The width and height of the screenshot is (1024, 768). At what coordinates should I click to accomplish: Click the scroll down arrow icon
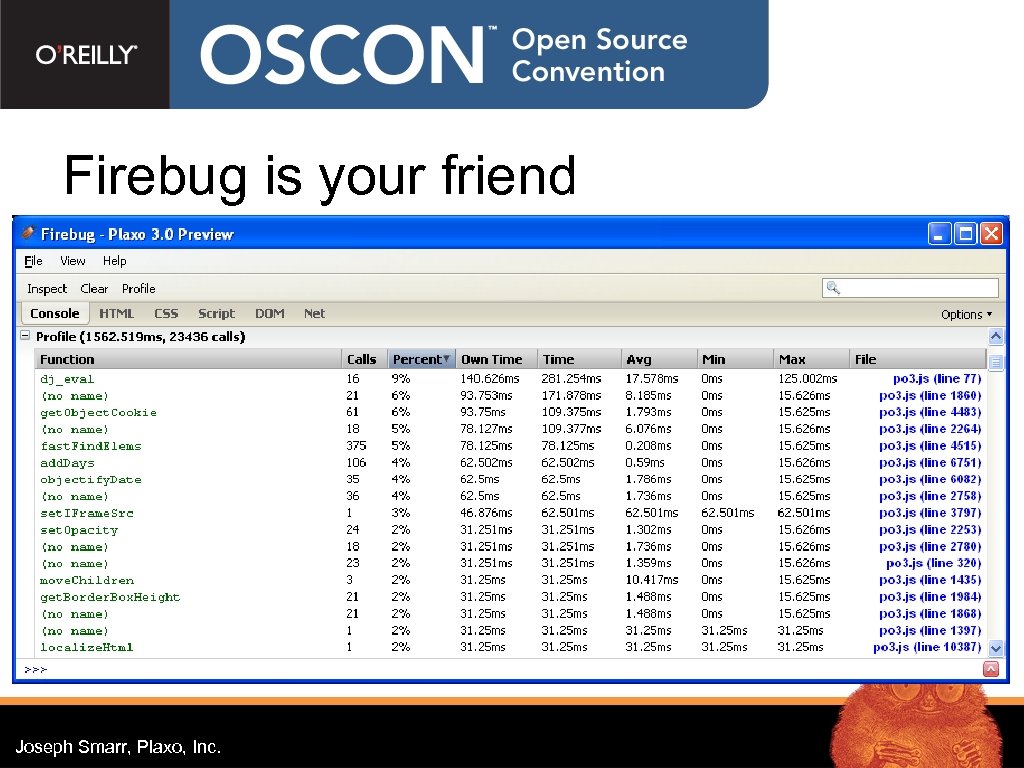pyautogui.click(x=996, y=648)
